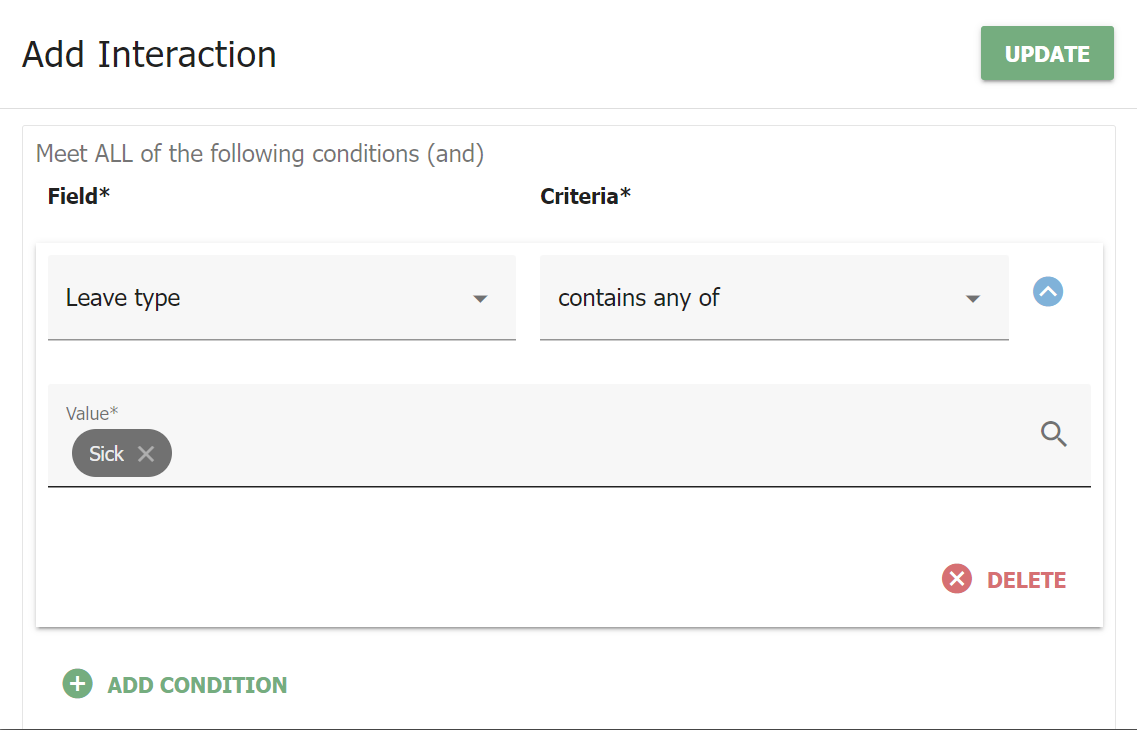Click the Criteria* column heading
The width and height of the screenshot is (1137, 730).
[x=585, y=196]
